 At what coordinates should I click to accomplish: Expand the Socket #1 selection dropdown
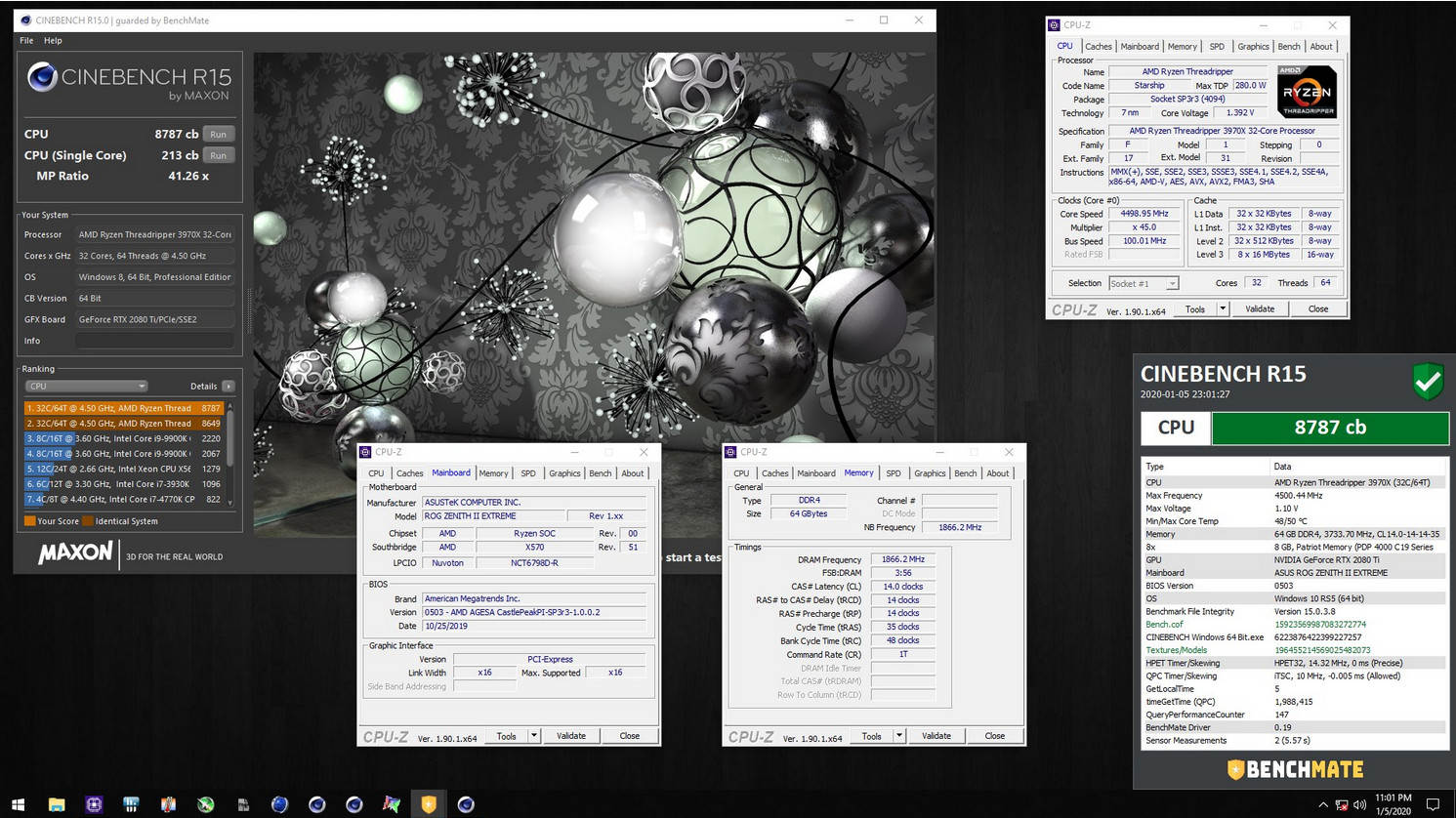point(1172,283)
